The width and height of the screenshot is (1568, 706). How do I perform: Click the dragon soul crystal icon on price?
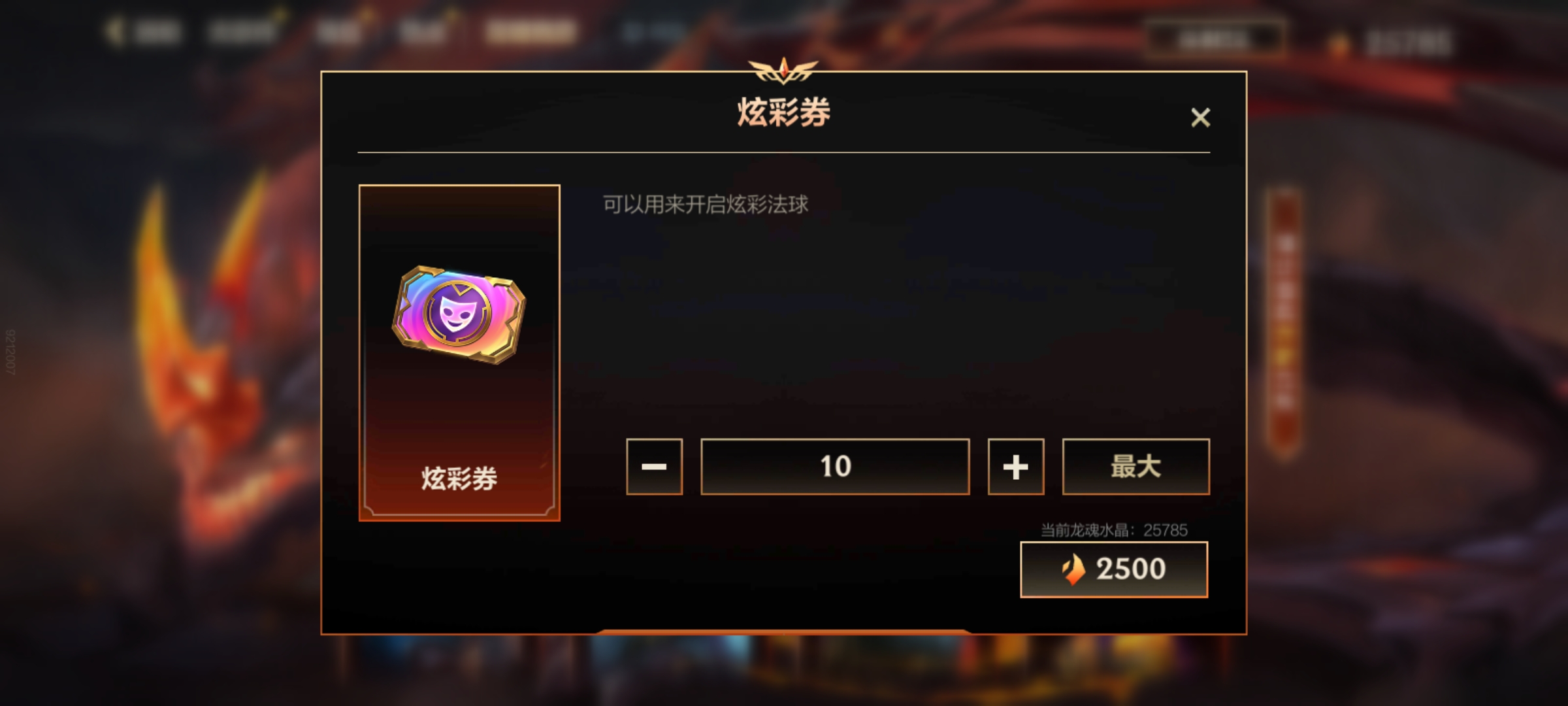point(1073,569)
